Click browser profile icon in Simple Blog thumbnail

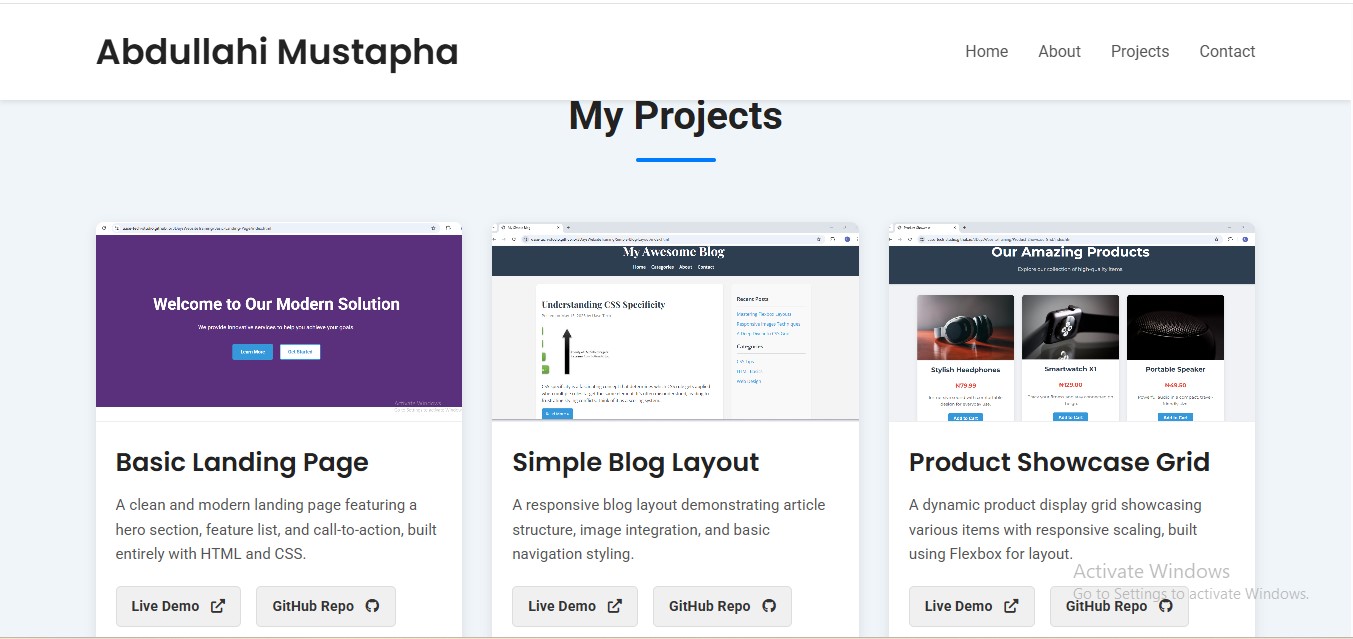(x=848, y=241)
